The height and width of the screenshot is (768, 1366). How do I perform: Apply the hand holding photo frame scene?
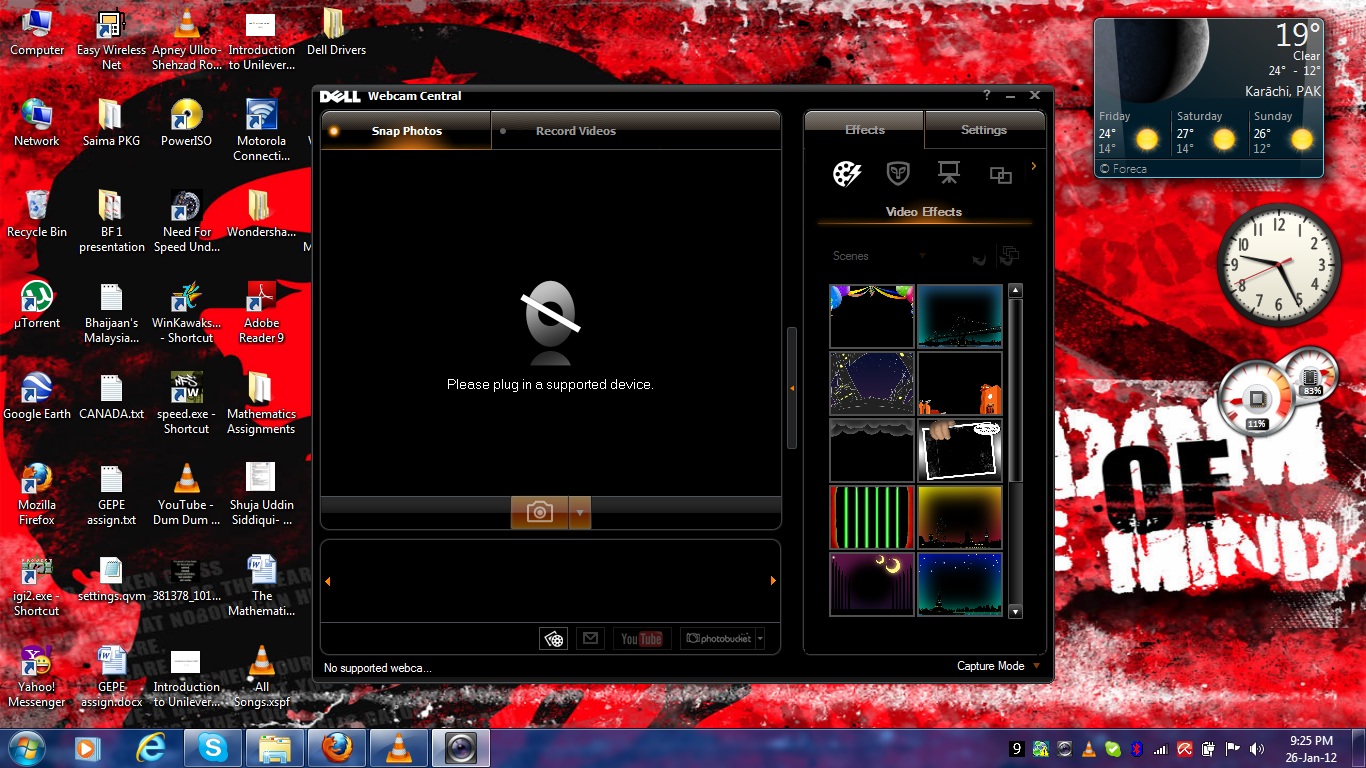(x=960, y=450)
